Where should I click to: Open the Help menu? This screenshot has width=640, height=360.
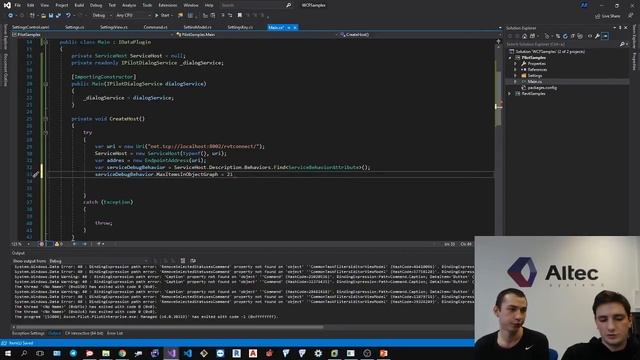pos(209,5)
